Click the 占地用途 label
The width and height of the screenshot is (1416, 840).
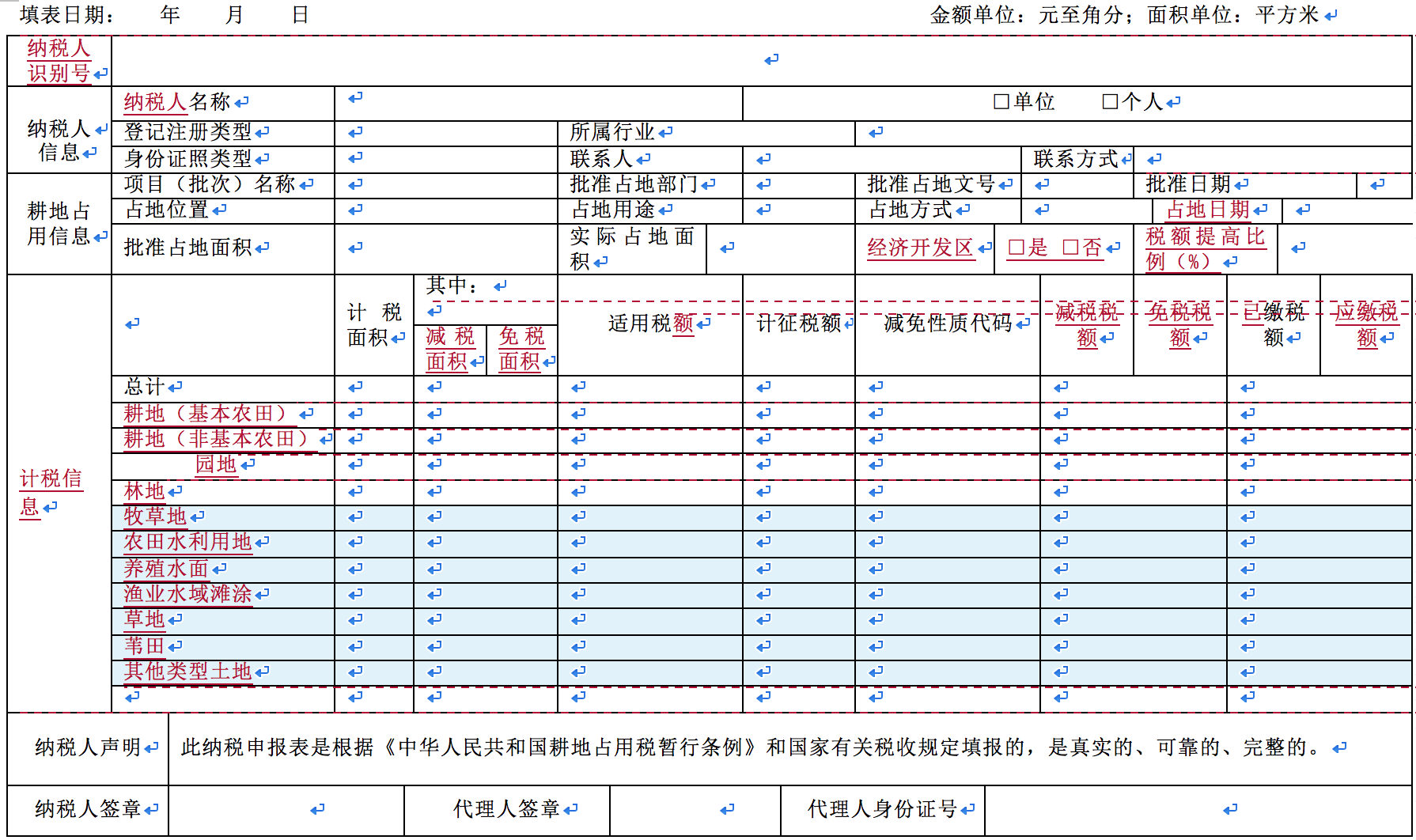pyautogui.click(x=613, y=210)
